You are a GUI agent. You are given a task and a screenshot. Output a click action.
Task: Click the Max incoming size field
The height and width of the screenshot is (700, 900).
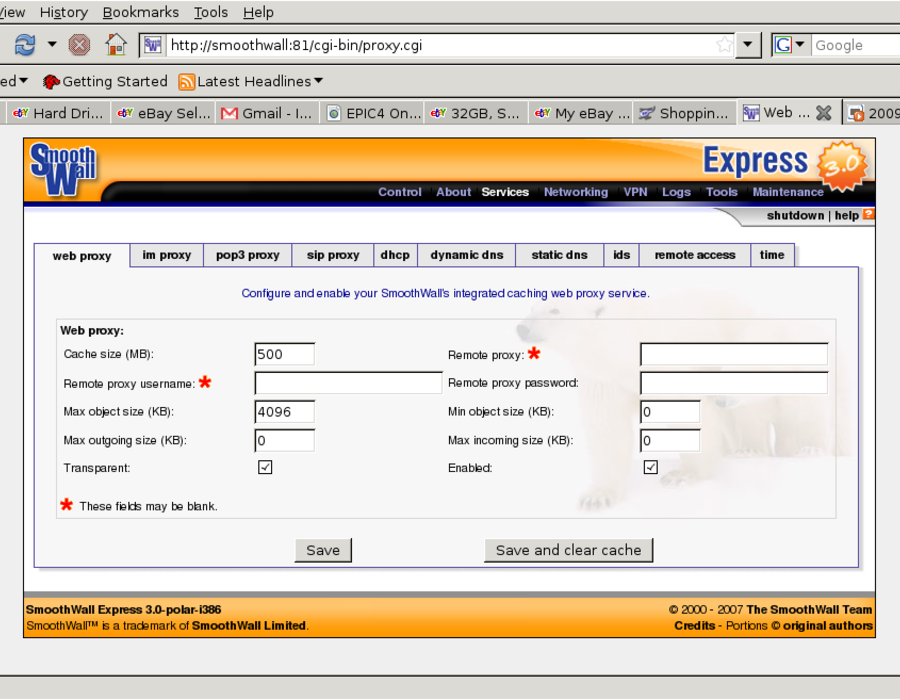[670, 440]
